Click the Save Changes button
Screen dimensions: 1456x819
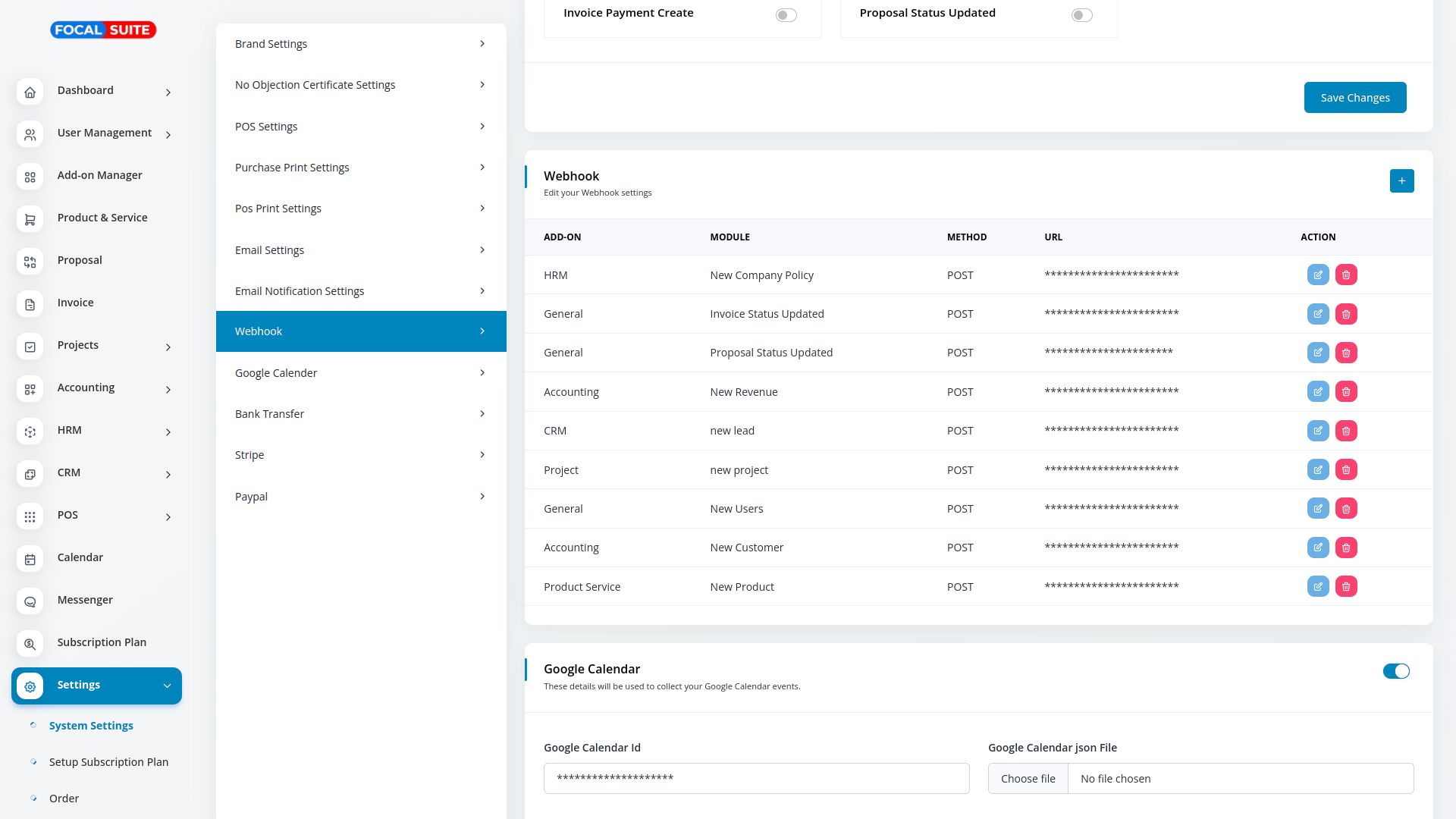[1354, 98]
